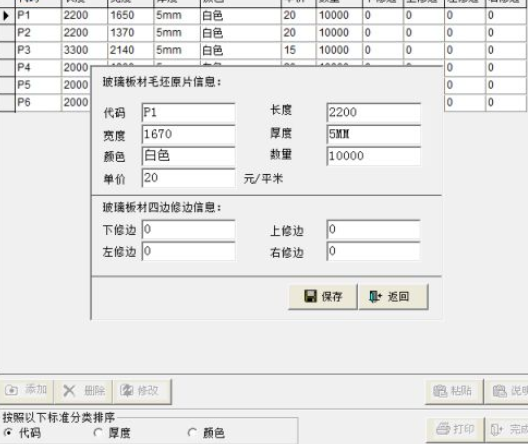
Task: Click the 删除 delete button
Action: pos(83,391)
